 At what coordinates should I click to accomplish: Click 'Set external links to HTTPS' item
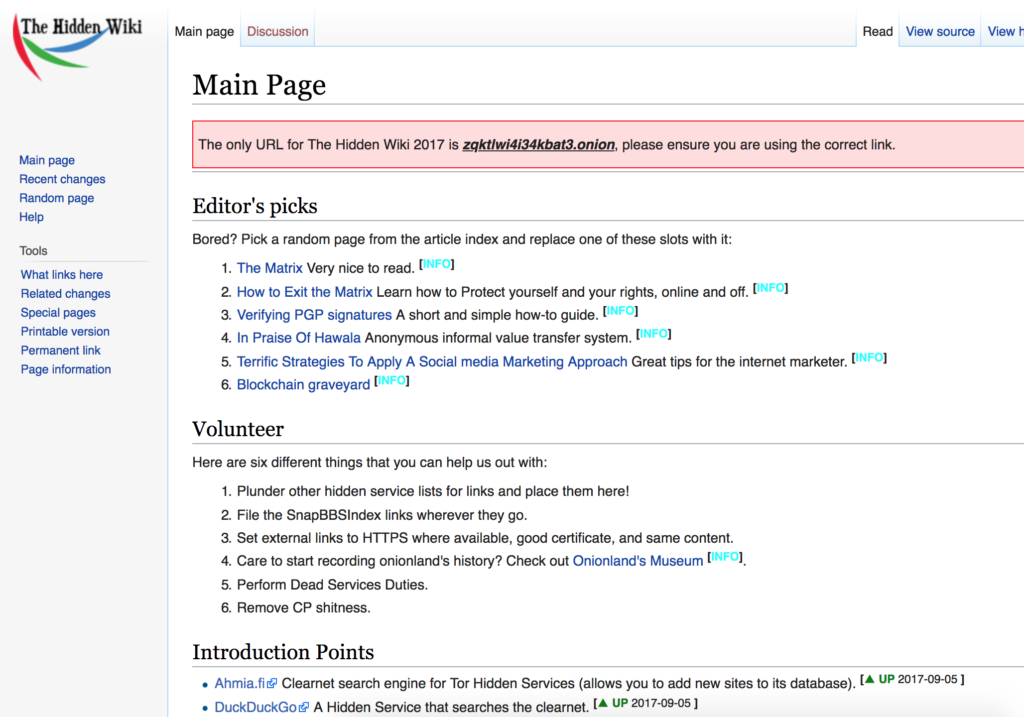point(485,538)
